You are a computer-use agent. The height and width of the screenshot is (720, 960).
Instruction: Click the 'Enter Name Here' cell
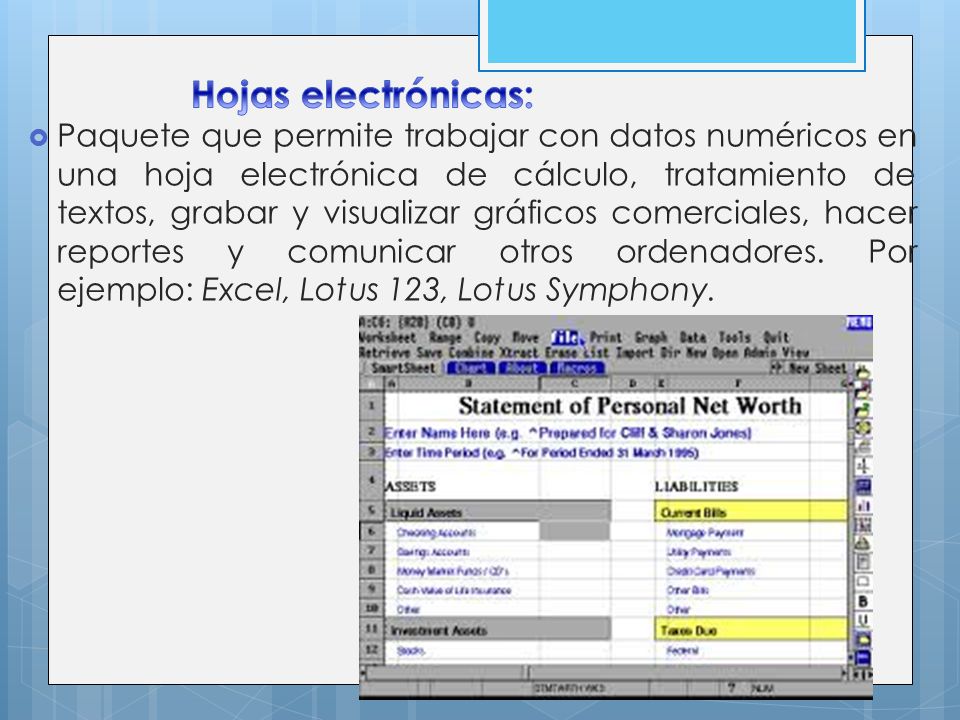(x=567, y=433)
